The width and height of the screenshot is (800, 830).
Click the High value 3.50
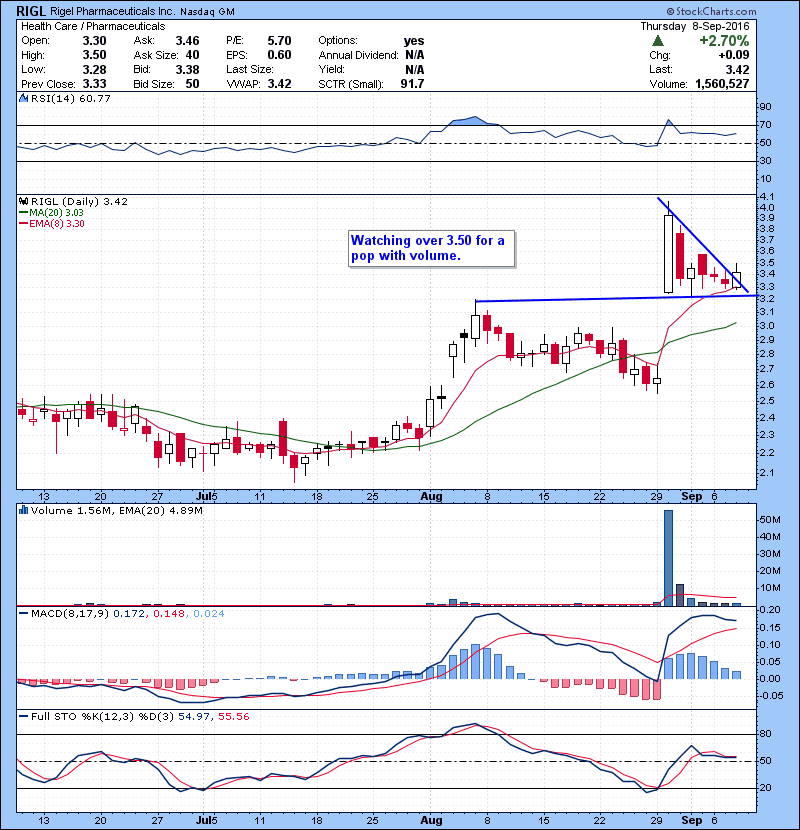[94, 55]
